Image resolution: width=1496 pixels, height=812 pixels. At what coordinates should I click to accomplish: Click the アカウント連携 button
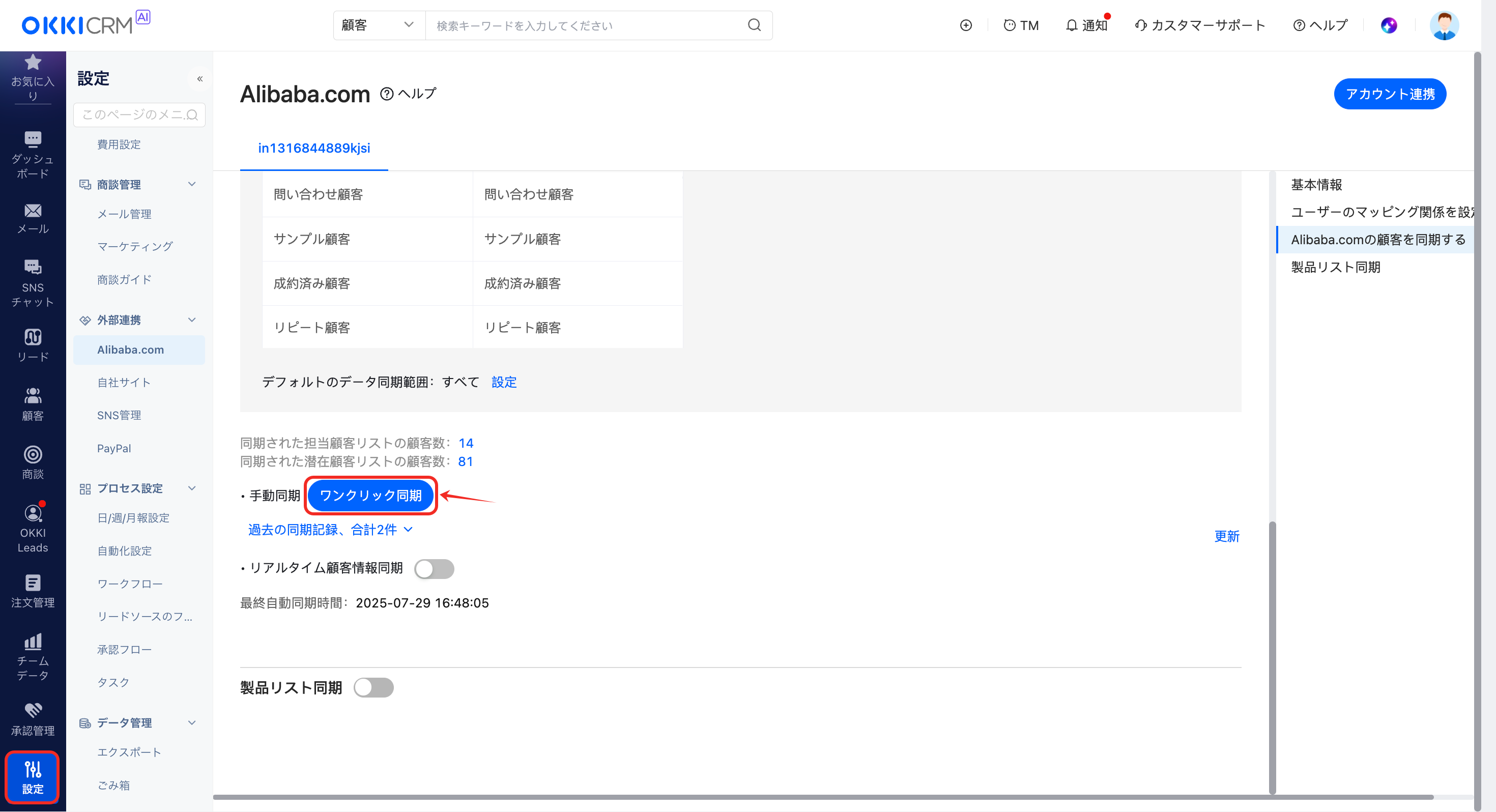click(1390, 94)
